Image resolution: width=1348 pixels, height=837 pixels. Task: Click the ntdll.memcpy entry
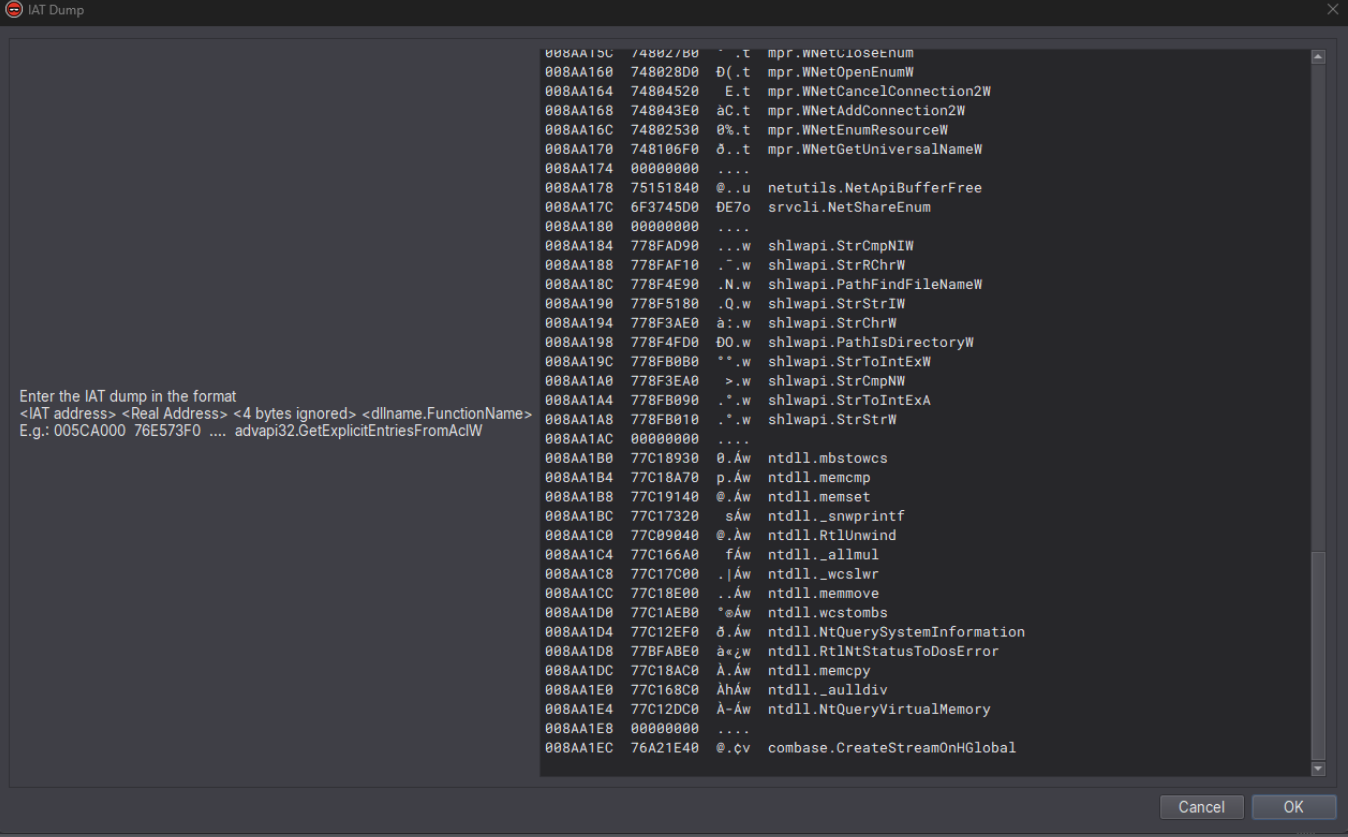point(815,671)
